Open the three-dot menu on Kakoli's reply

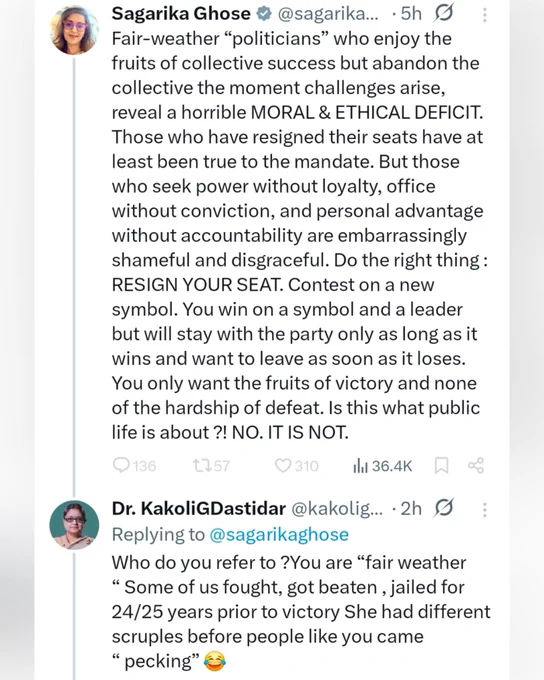pyautogui.click(x=485, y=509)
